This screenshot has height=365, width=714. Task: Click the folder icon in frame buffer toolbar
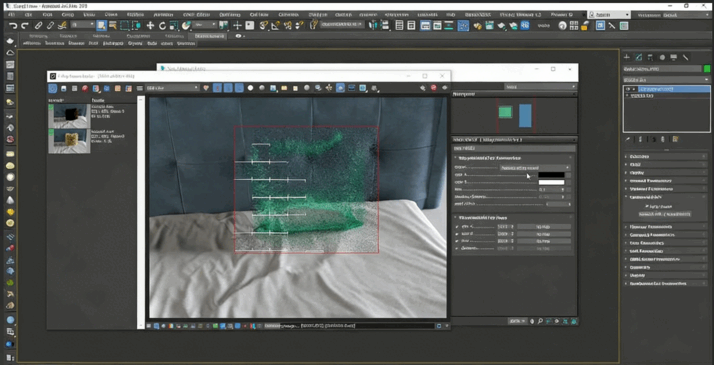284,88
